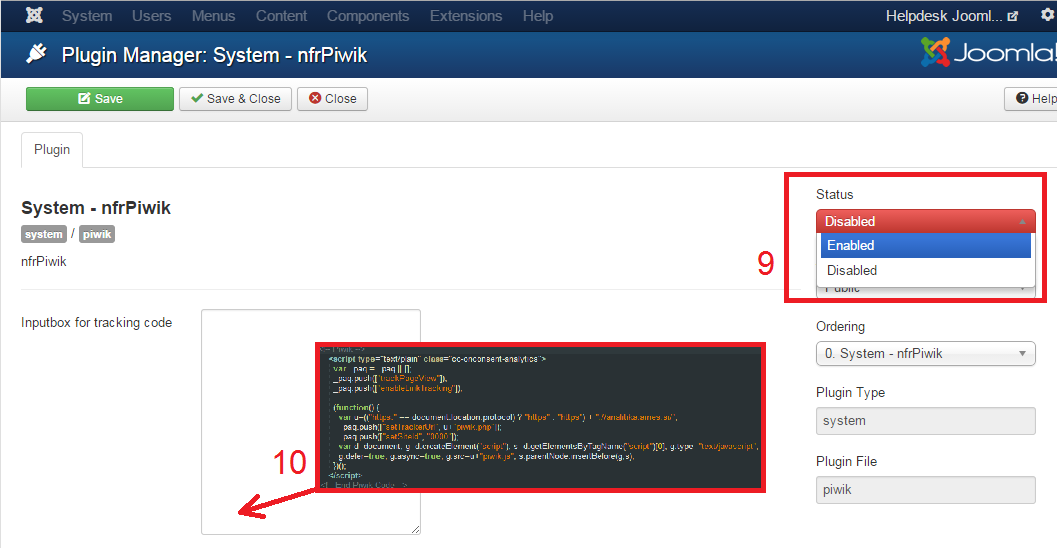Open the Components menu
Screen dimensions: 1057x548
click(368, 16)
